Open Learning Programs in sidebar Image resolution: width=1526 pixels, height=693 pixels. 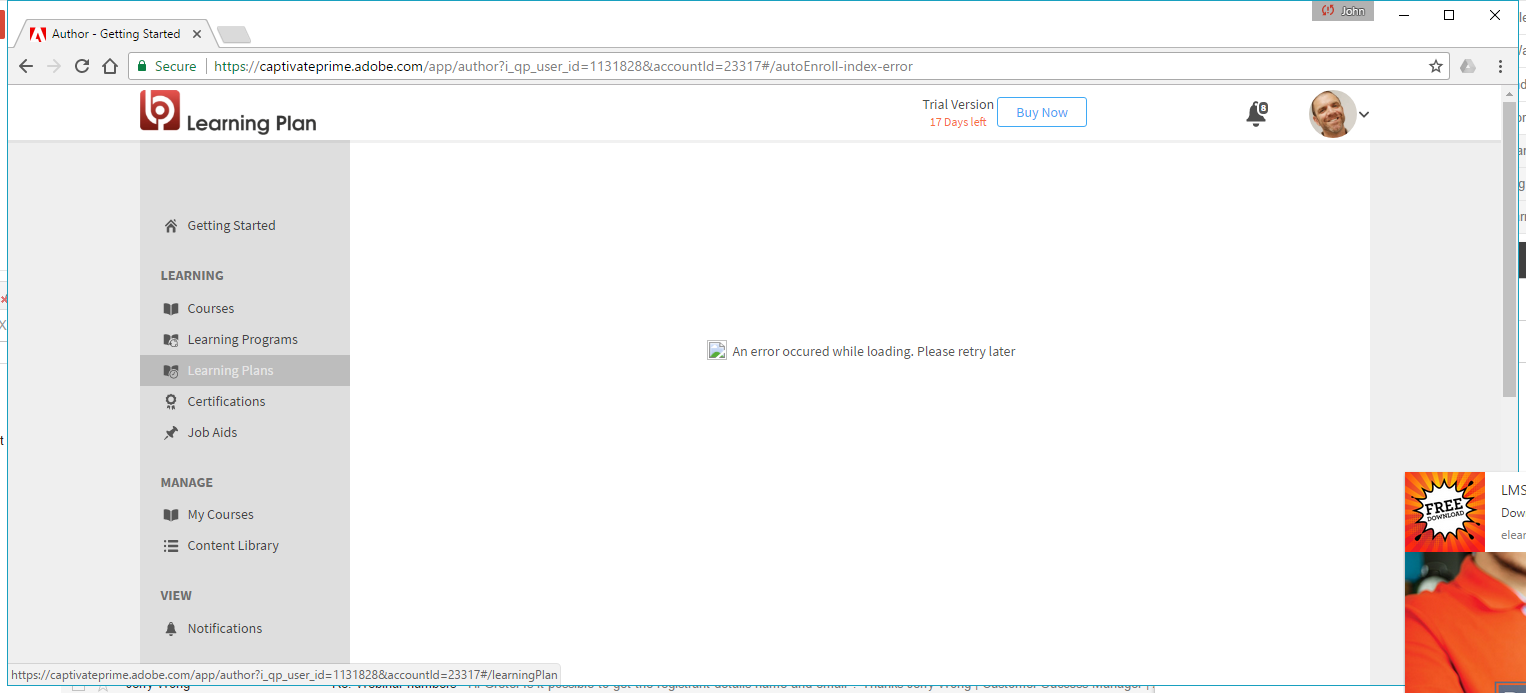tap(242, 340)
